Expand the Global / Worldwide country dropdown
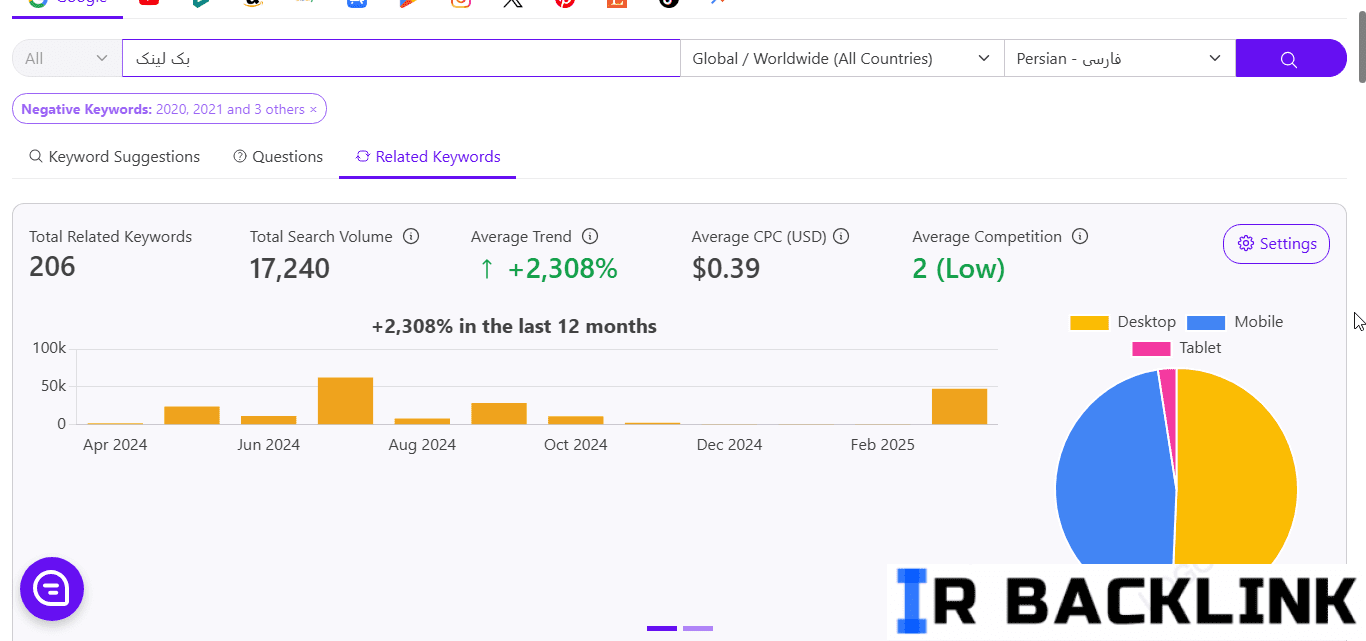 pyautogui.click(x=841, y=59)
